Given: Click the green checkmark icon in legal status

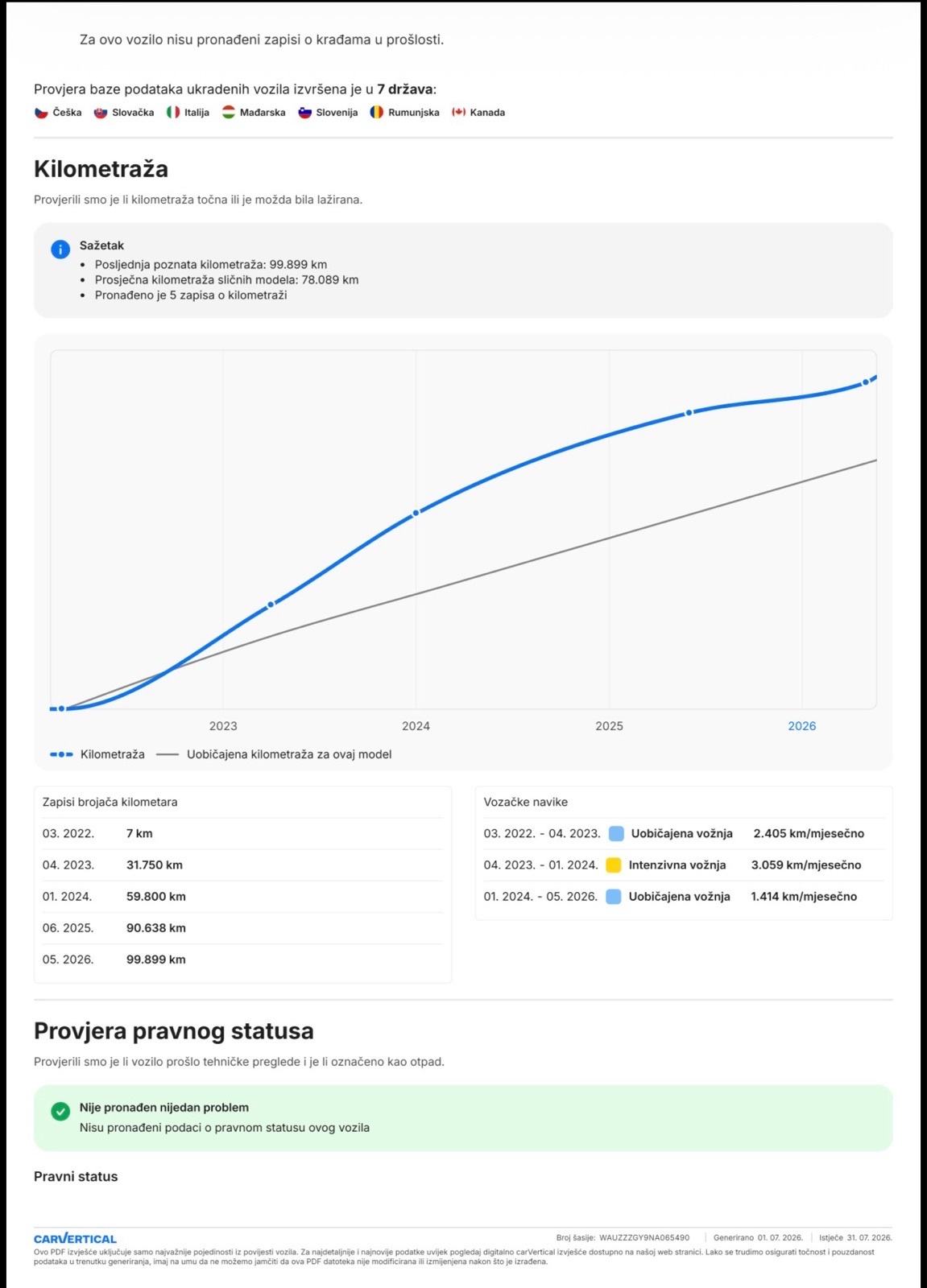Looking at the screenshot, I should [x=60, y=1112].
